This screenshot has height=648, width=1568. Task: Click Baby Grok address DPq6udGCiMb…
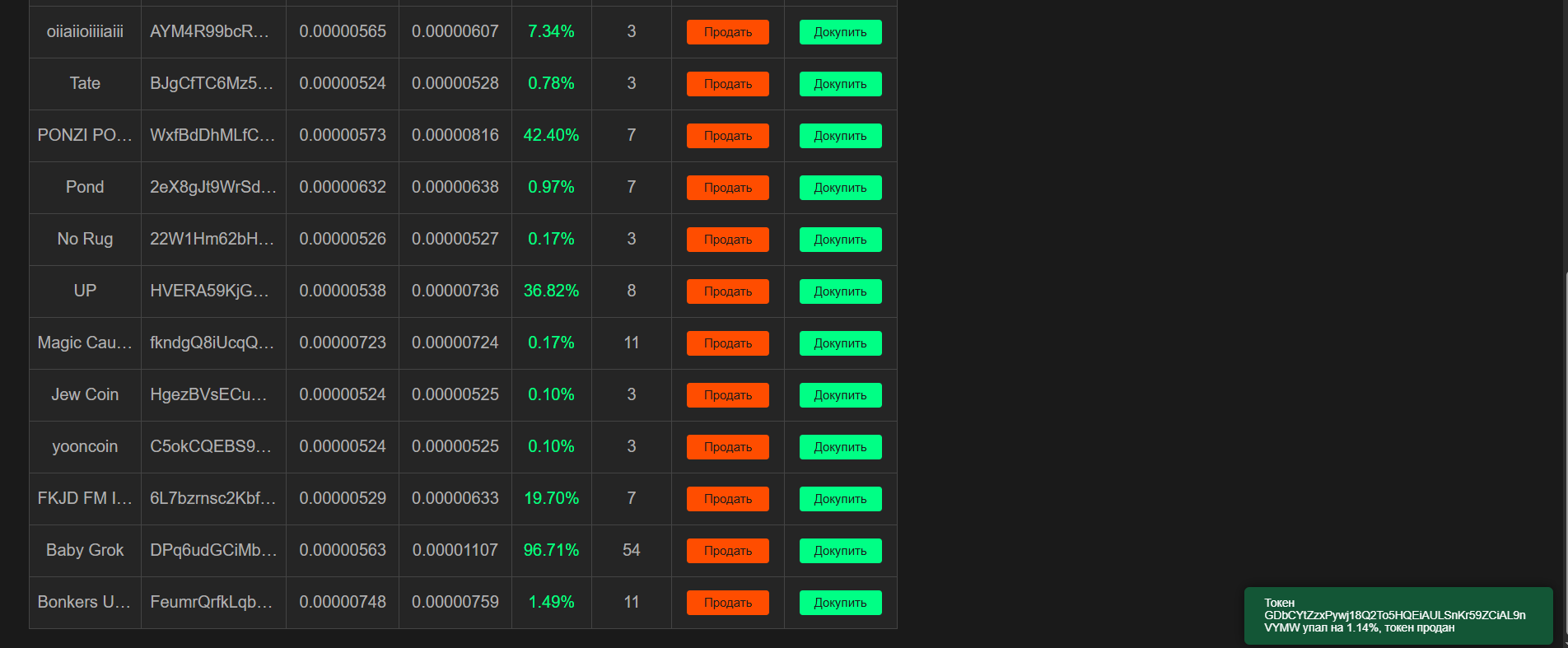[213, 550]
